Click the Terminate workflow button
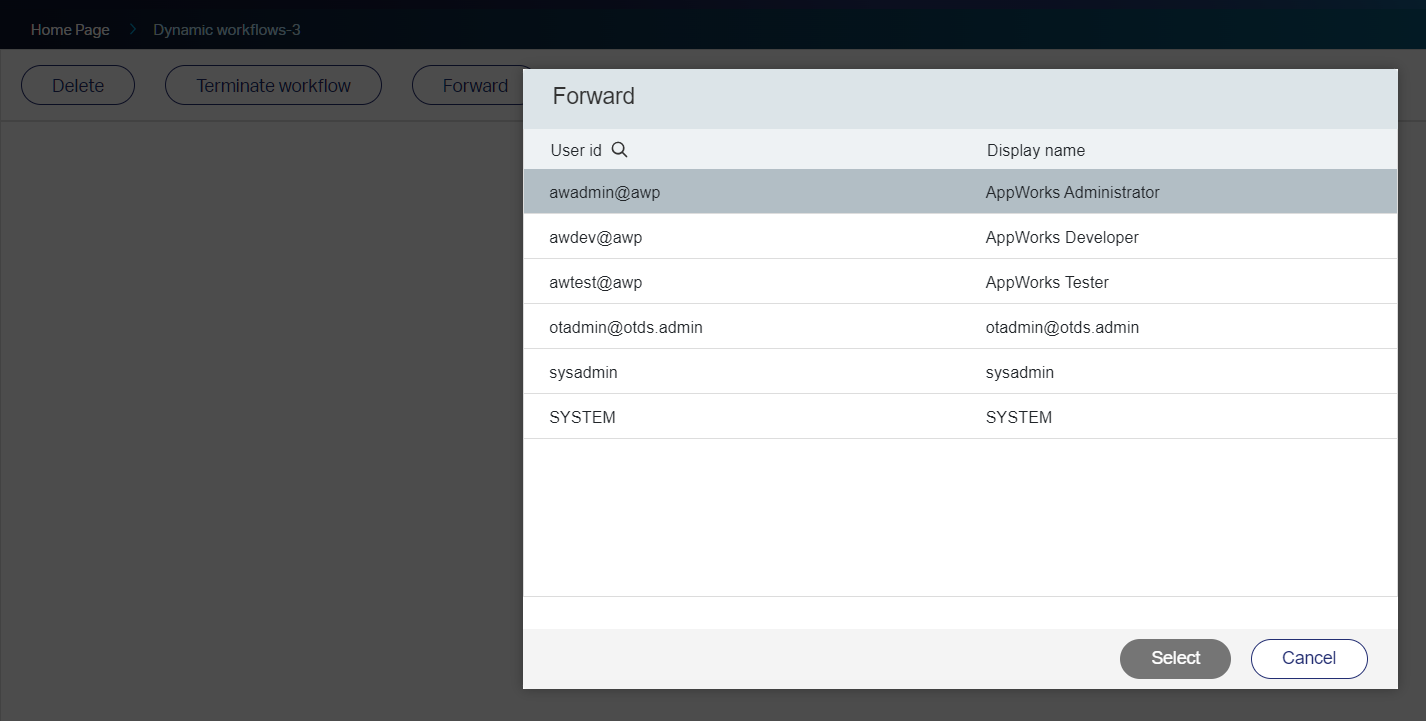Image resolution: width=1426 pixels, height=721 pixels. pyautogui.click(x=273, y=86)
